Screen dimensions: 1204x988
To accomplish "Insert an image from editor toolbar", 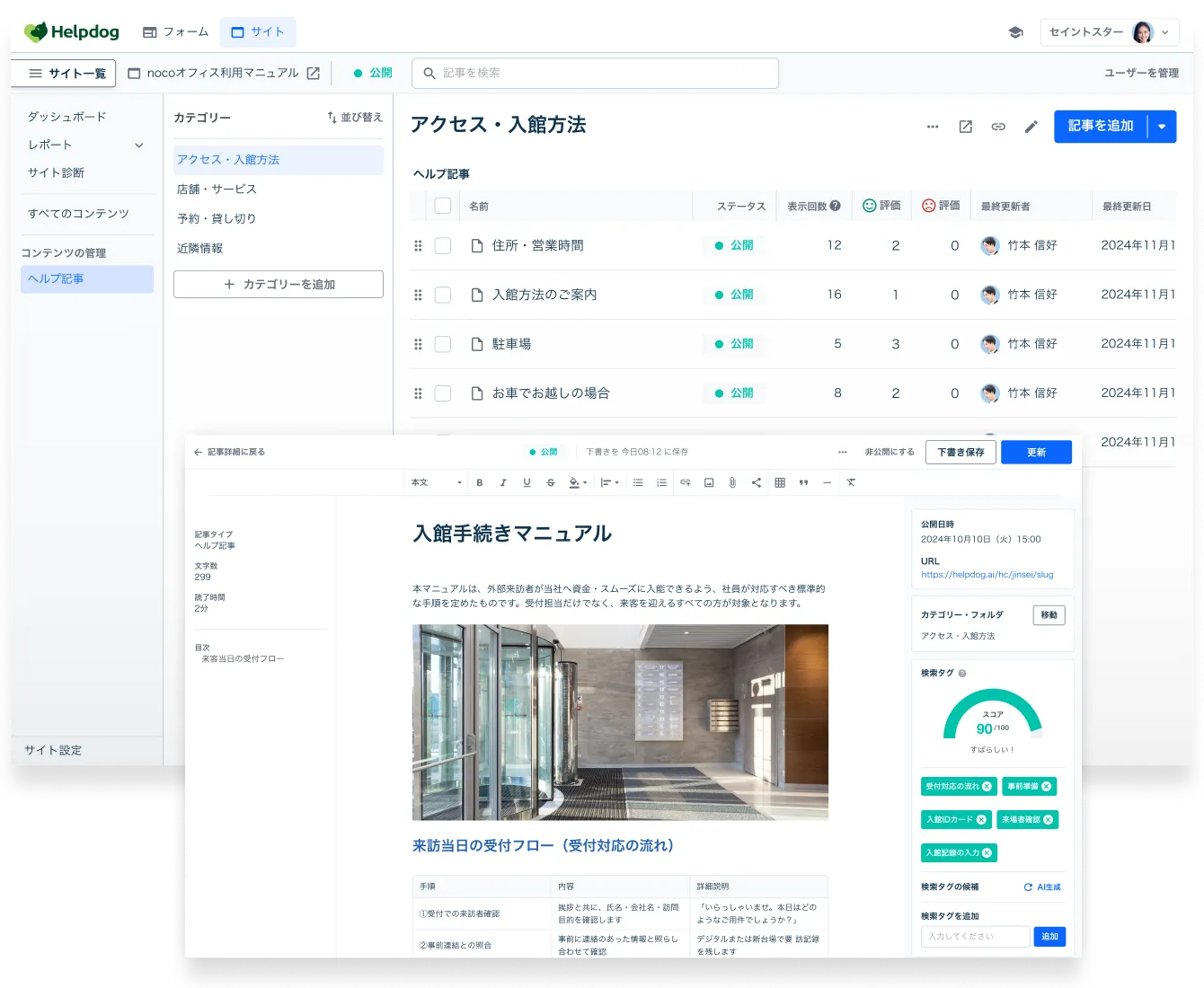I will (x=709, y=483).
